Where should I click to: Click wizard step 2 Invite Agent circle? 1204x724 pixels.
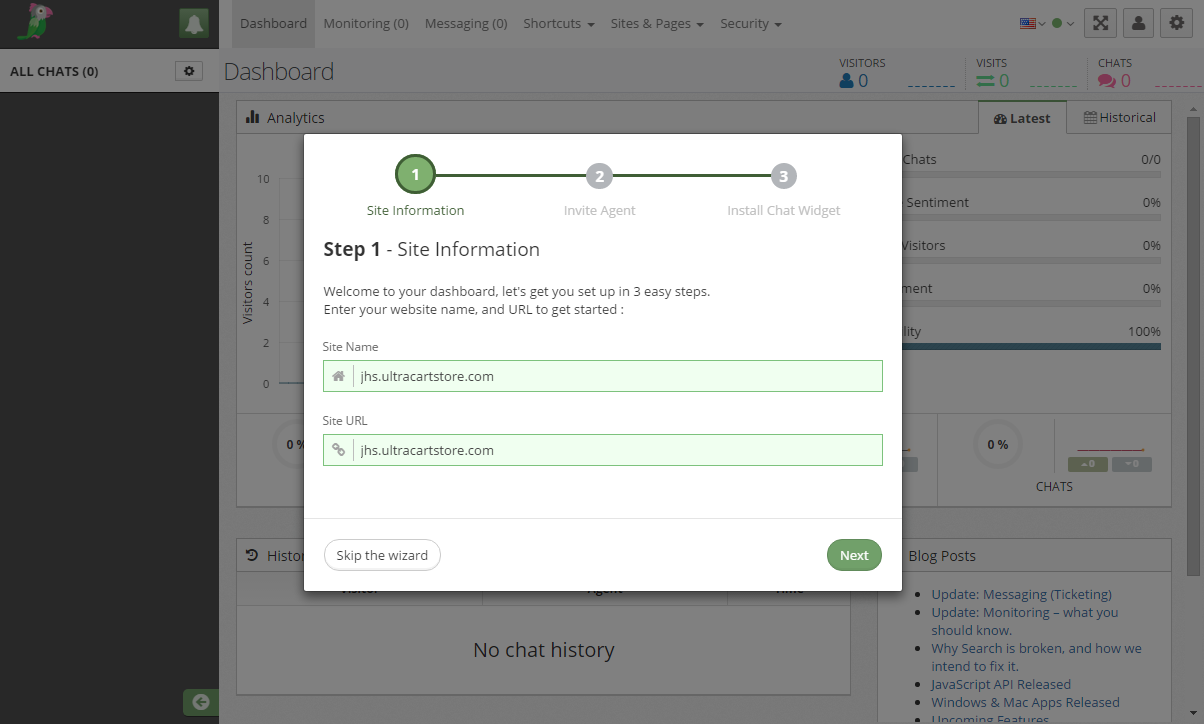click(599, 176)
